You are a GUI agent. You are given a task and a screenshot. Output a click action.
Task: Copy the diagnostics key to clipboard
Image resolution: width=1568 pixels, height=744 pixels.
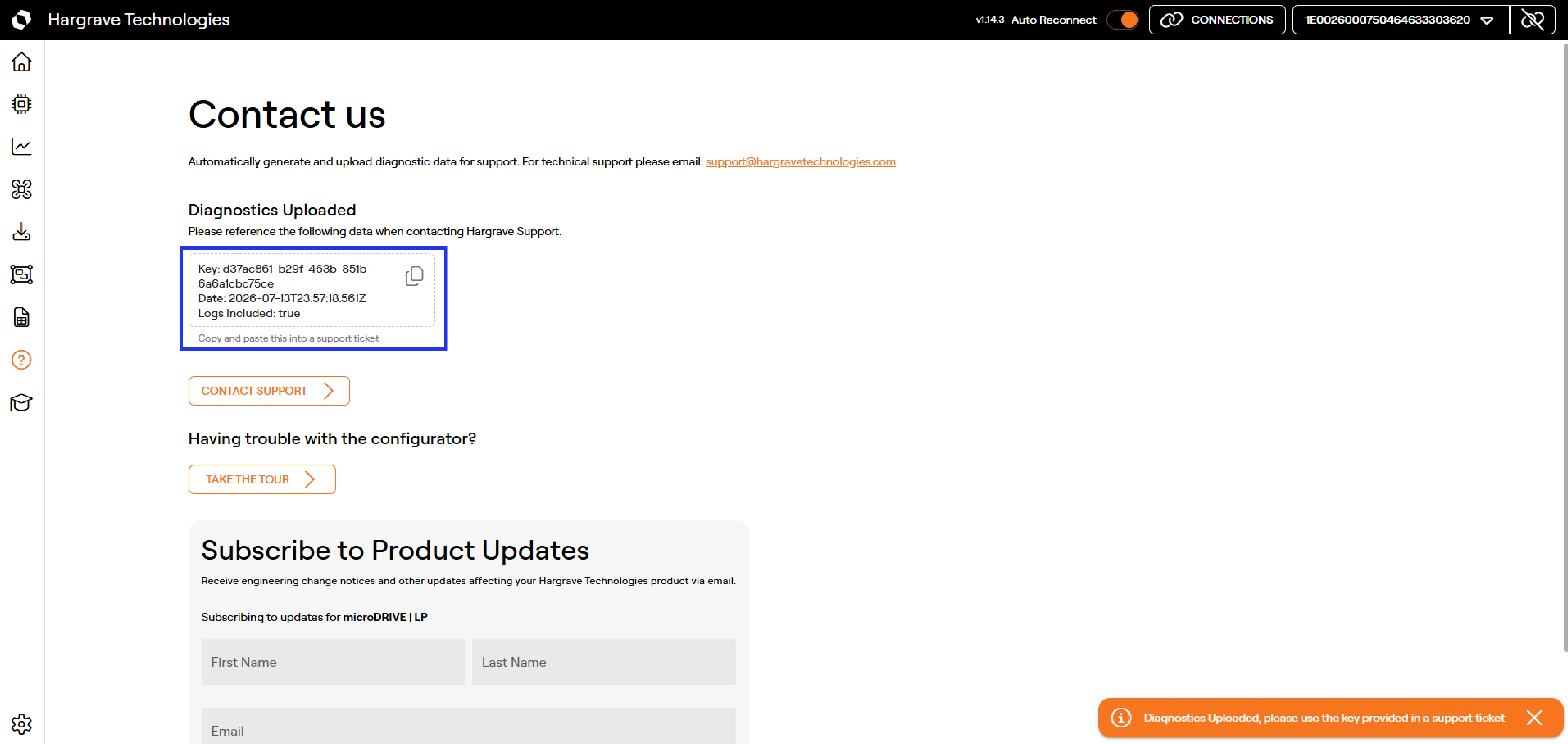point(415,276)
